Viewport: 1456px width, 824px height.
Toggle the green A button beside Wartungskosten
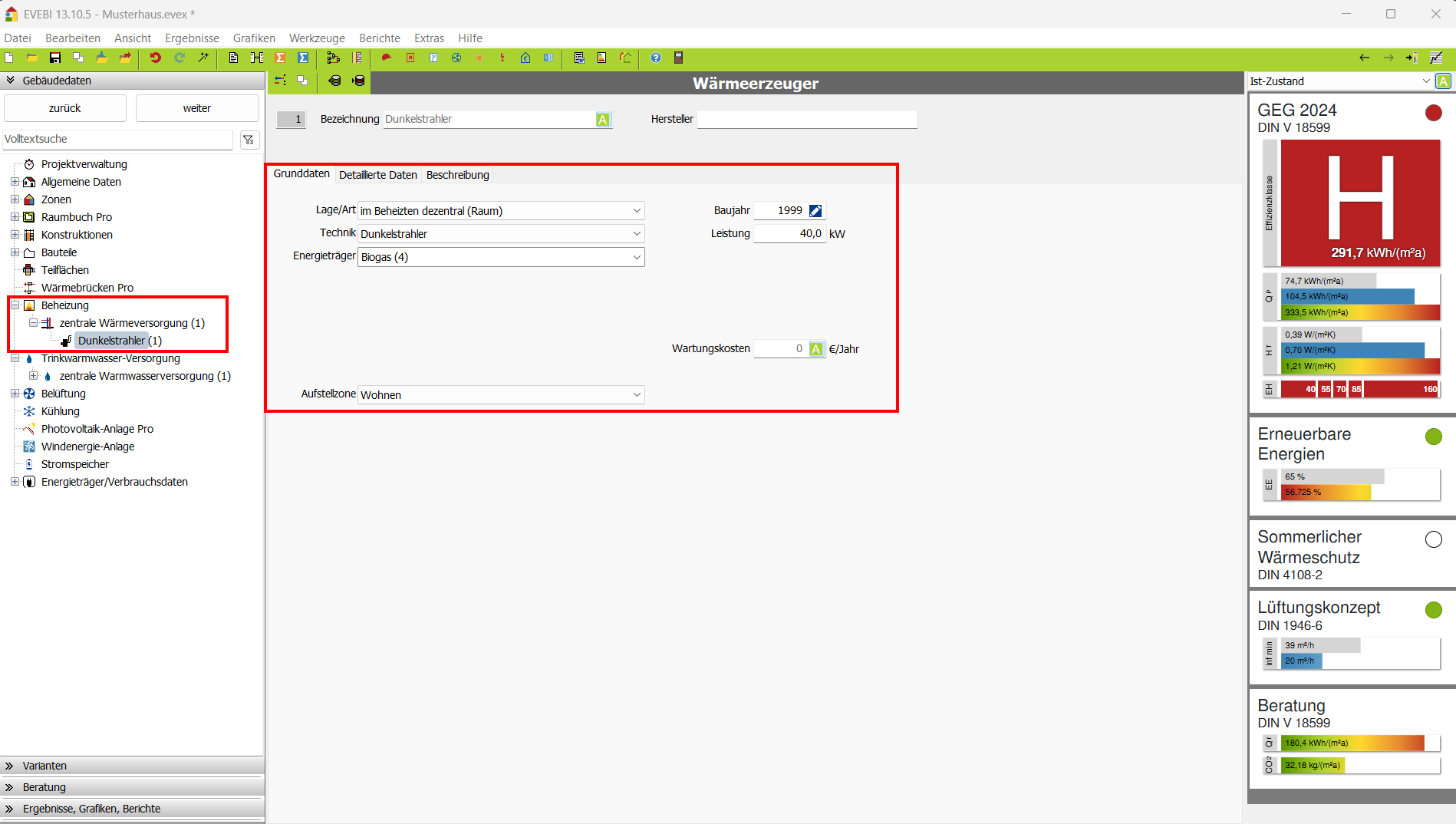click(816, 349)
